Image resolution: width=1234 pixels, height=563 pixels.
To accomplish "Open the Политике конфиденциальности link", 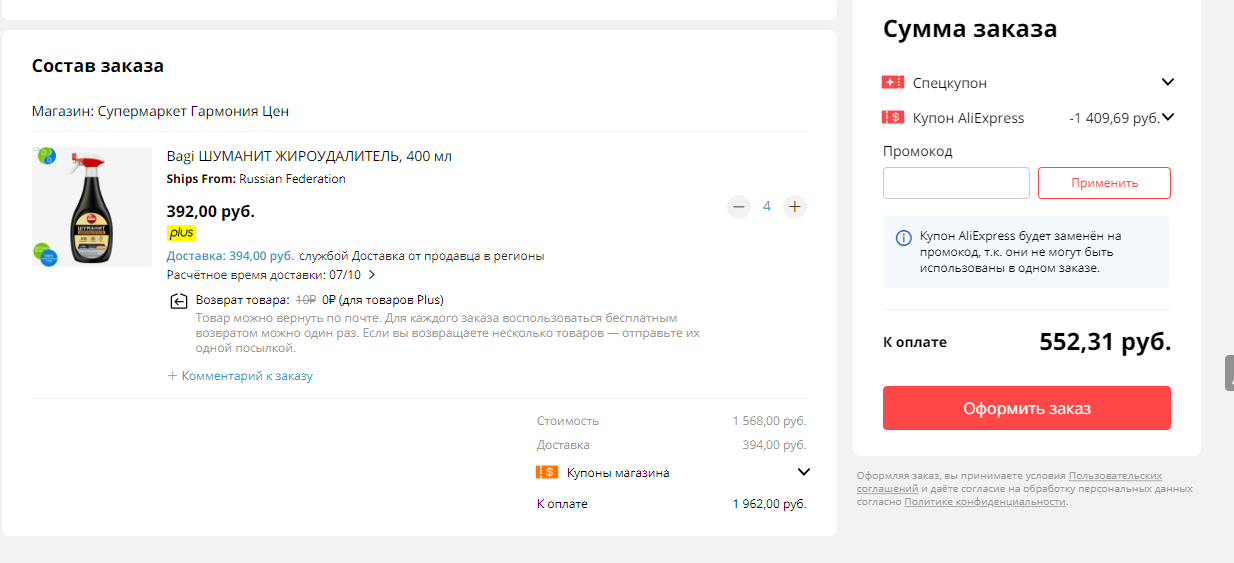I will pyautogui.click(x=985, y=502).
